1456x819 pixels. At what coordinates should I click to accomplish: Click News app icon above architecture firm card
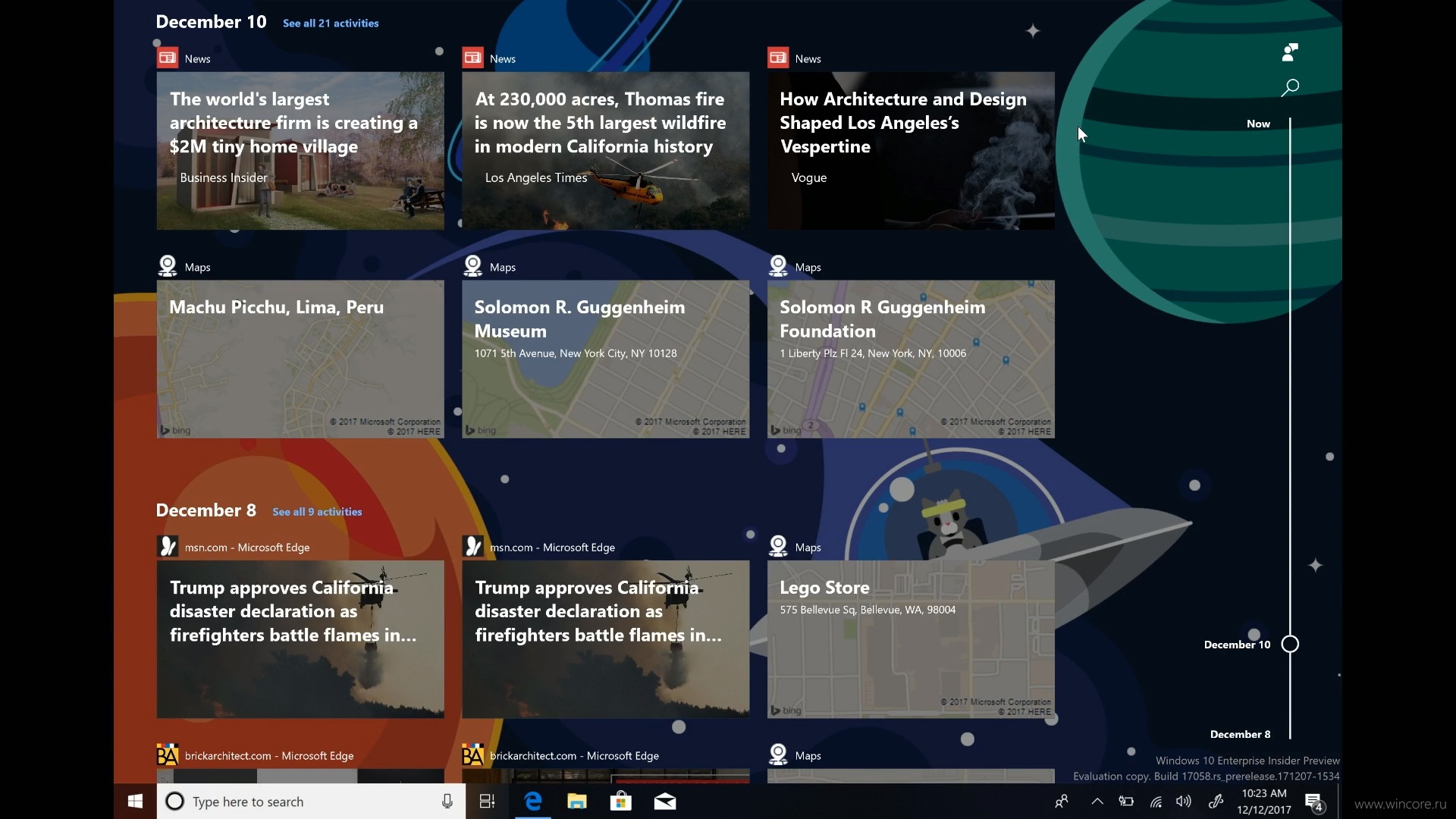point(168,58)
